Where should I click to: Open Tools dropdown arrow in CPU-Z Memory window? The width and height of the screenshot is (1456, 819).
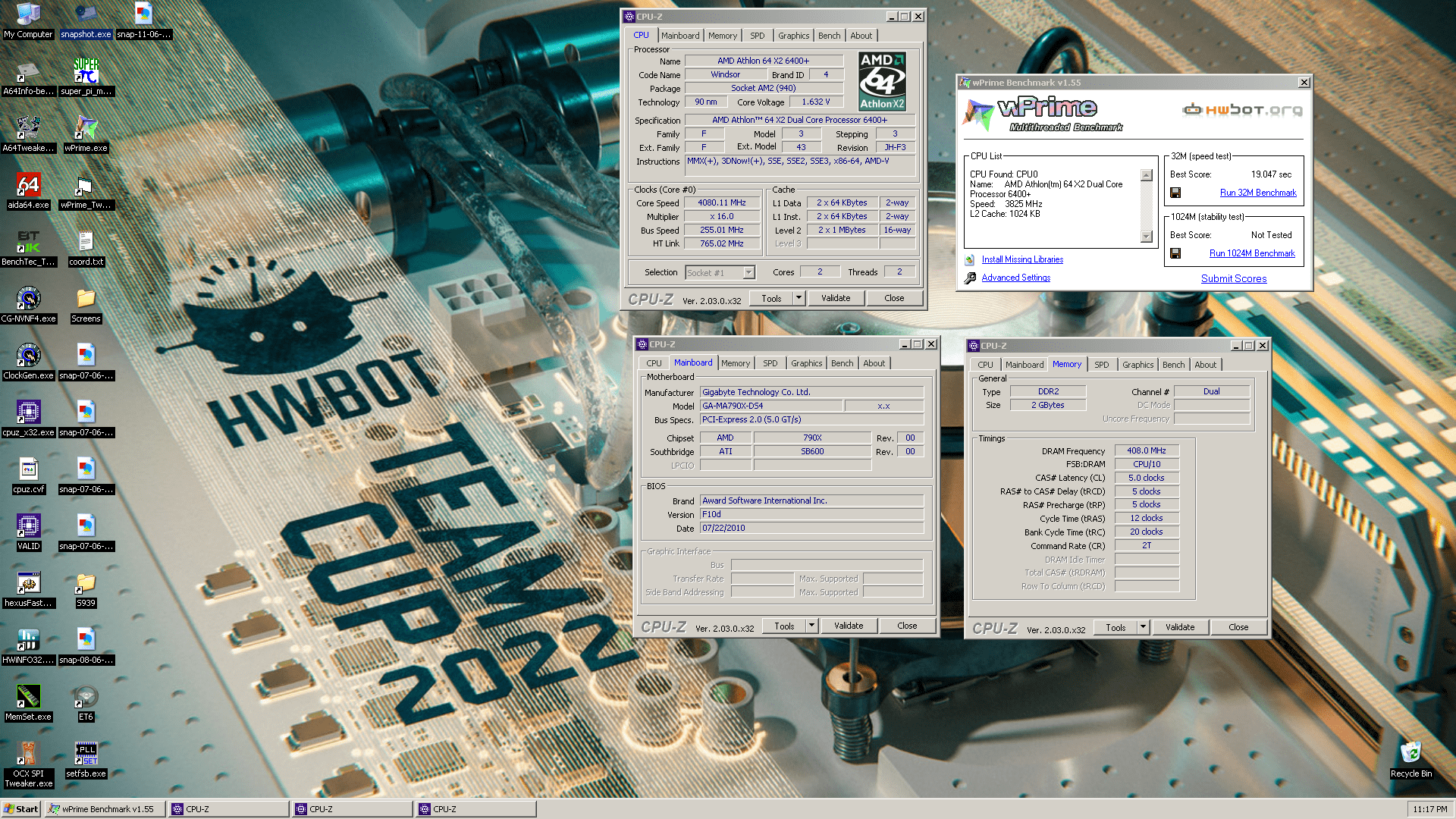pos(1143,627)
